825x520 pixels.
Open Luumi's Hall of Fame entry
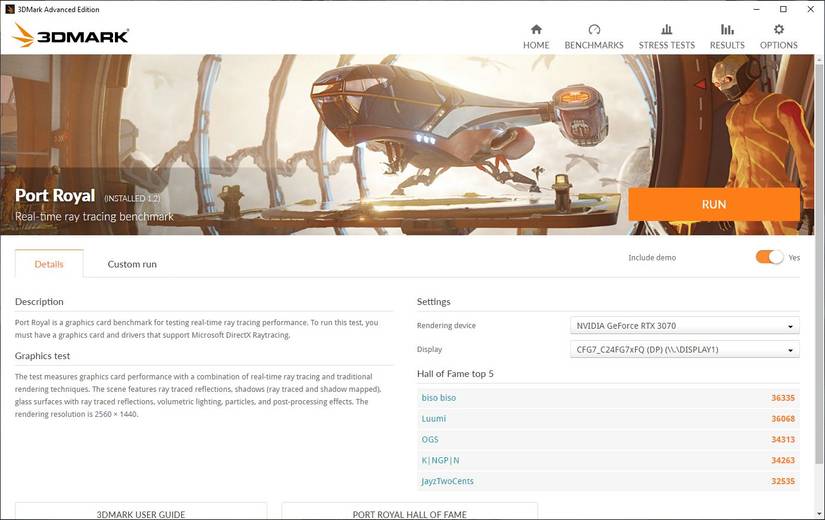[434, 419]
